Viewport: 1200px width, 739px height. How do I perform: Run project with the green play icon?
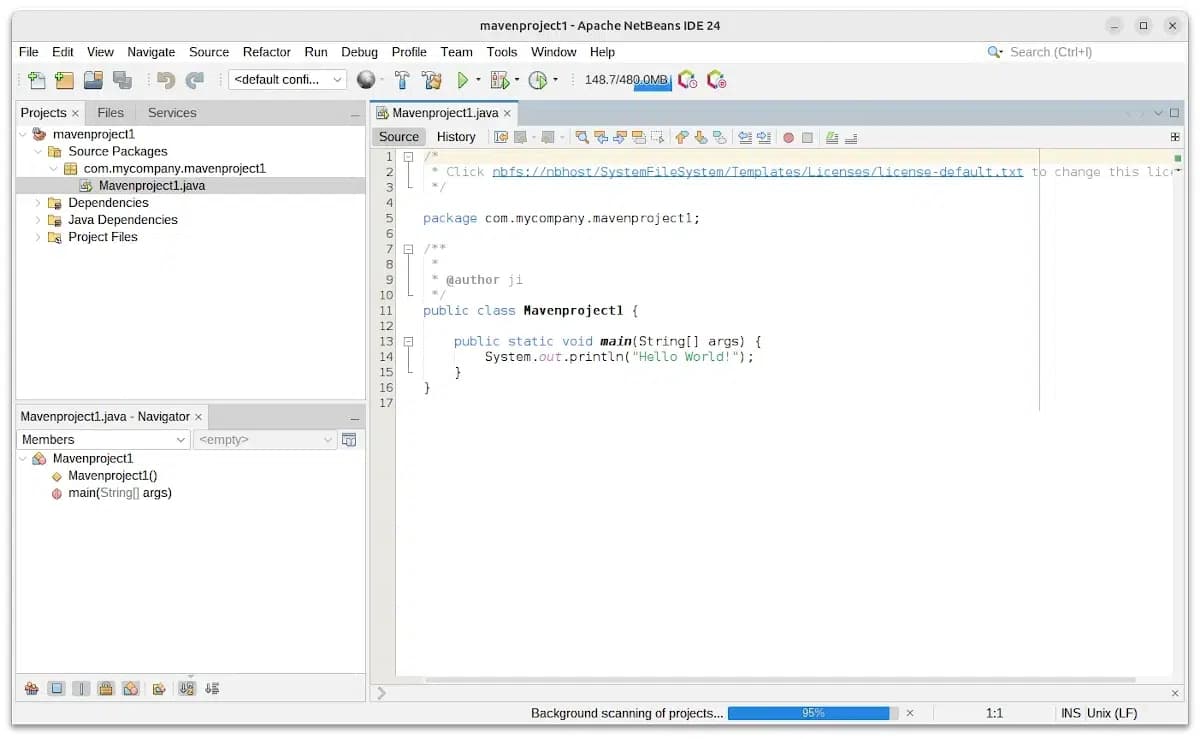click(x=463, y=80)
